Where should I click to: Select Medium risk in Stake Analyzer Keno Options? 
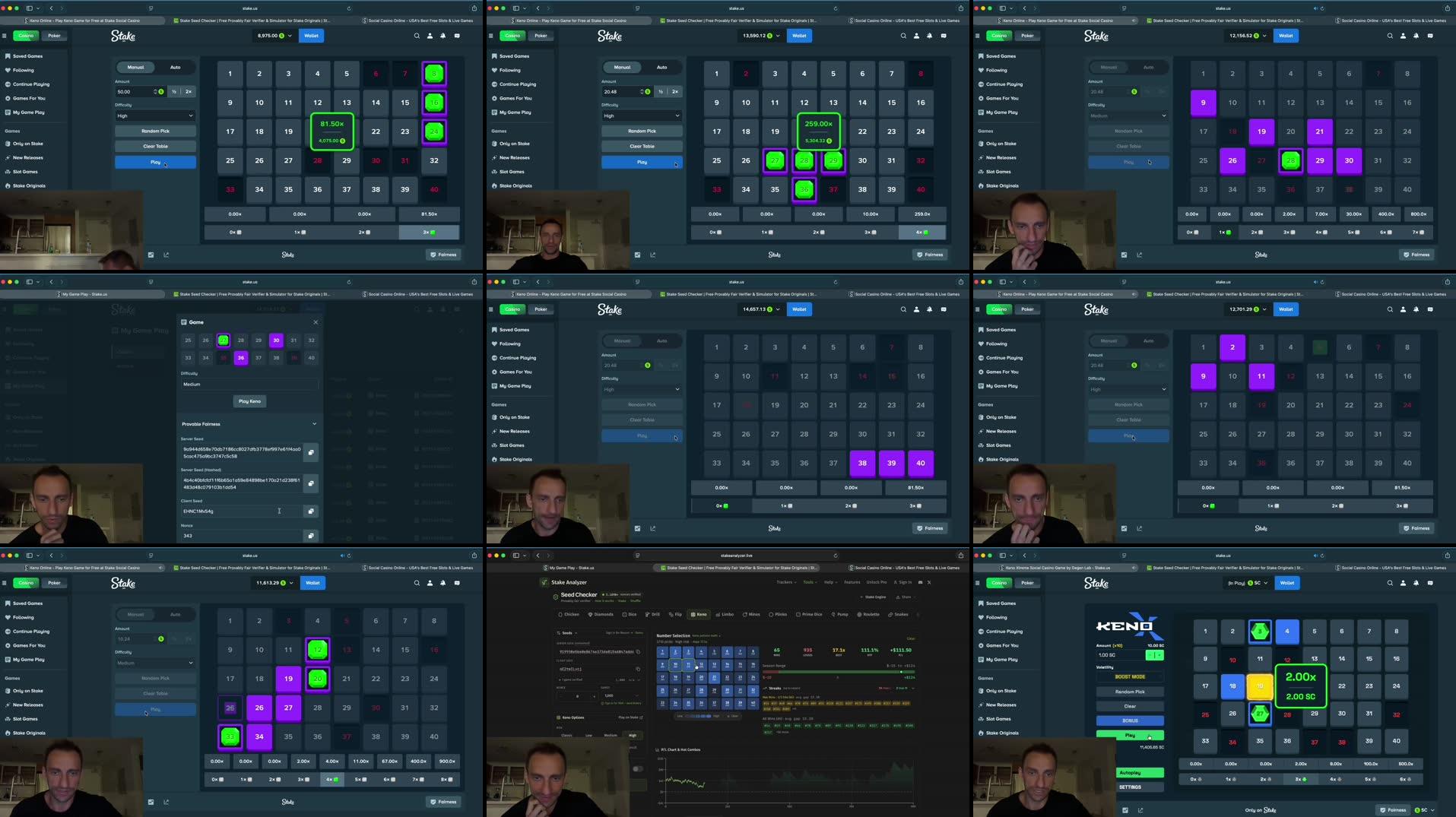click(611, 736)
